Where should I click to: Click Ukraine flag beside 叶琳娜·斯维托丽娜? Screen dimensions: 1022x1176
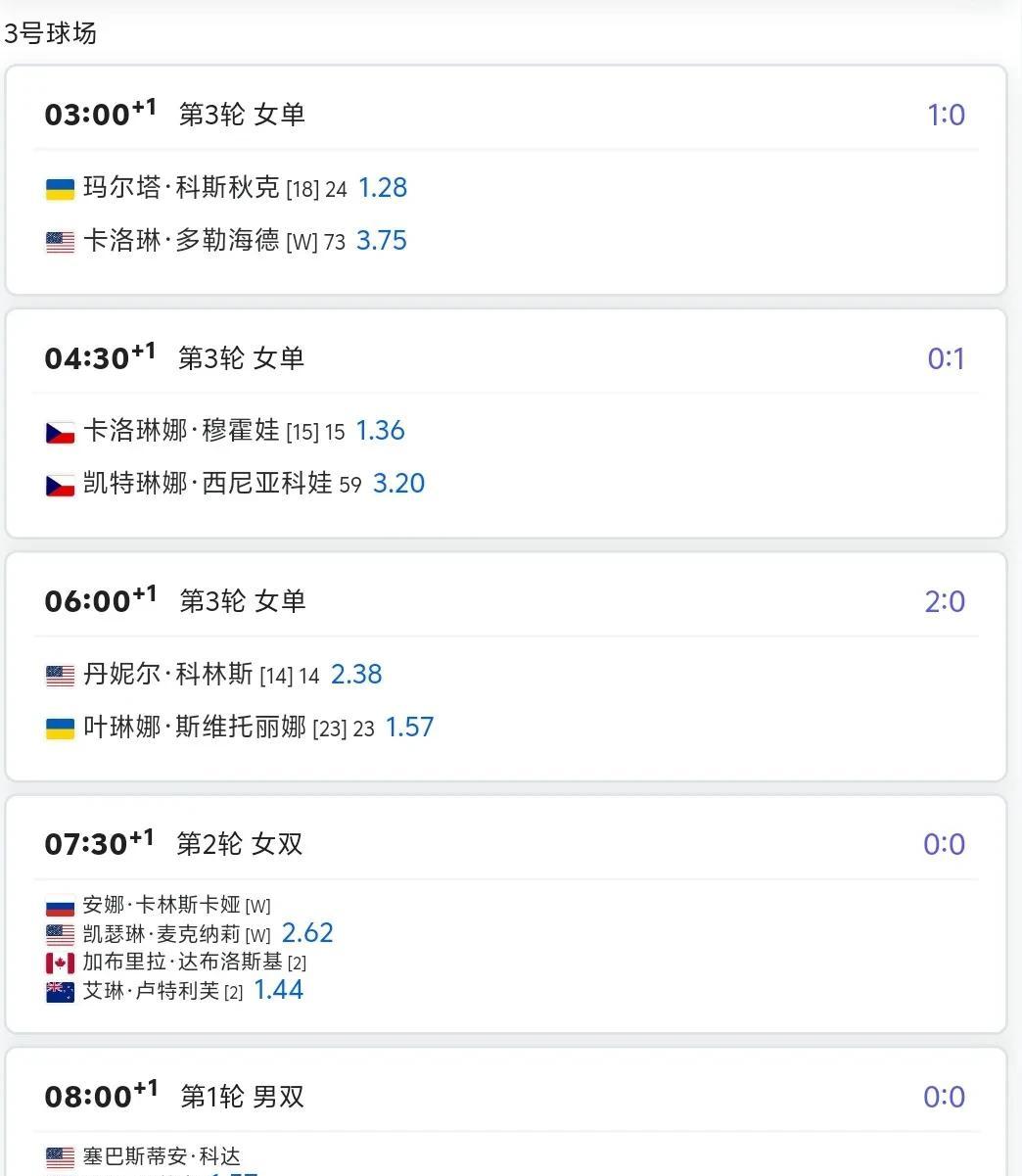click(x=60, y=729)
